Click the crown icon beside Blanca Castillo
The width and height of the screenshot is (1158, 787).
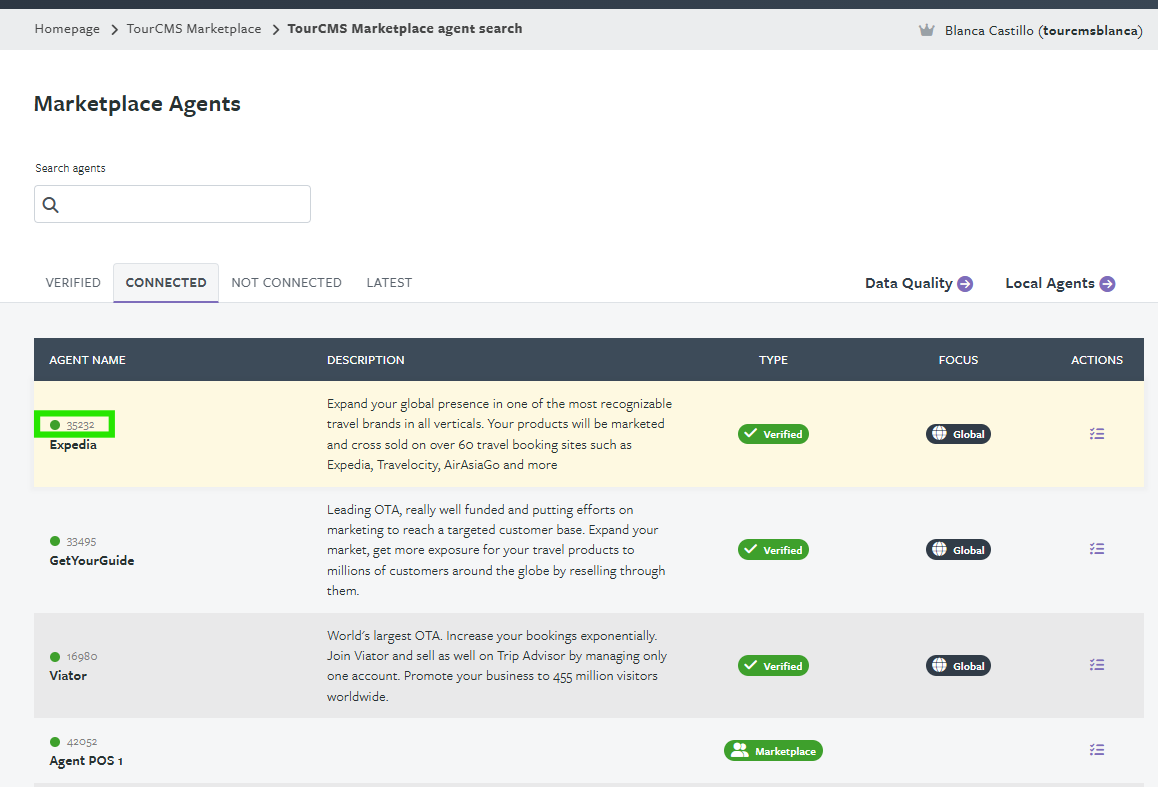[x=926, y=30]
